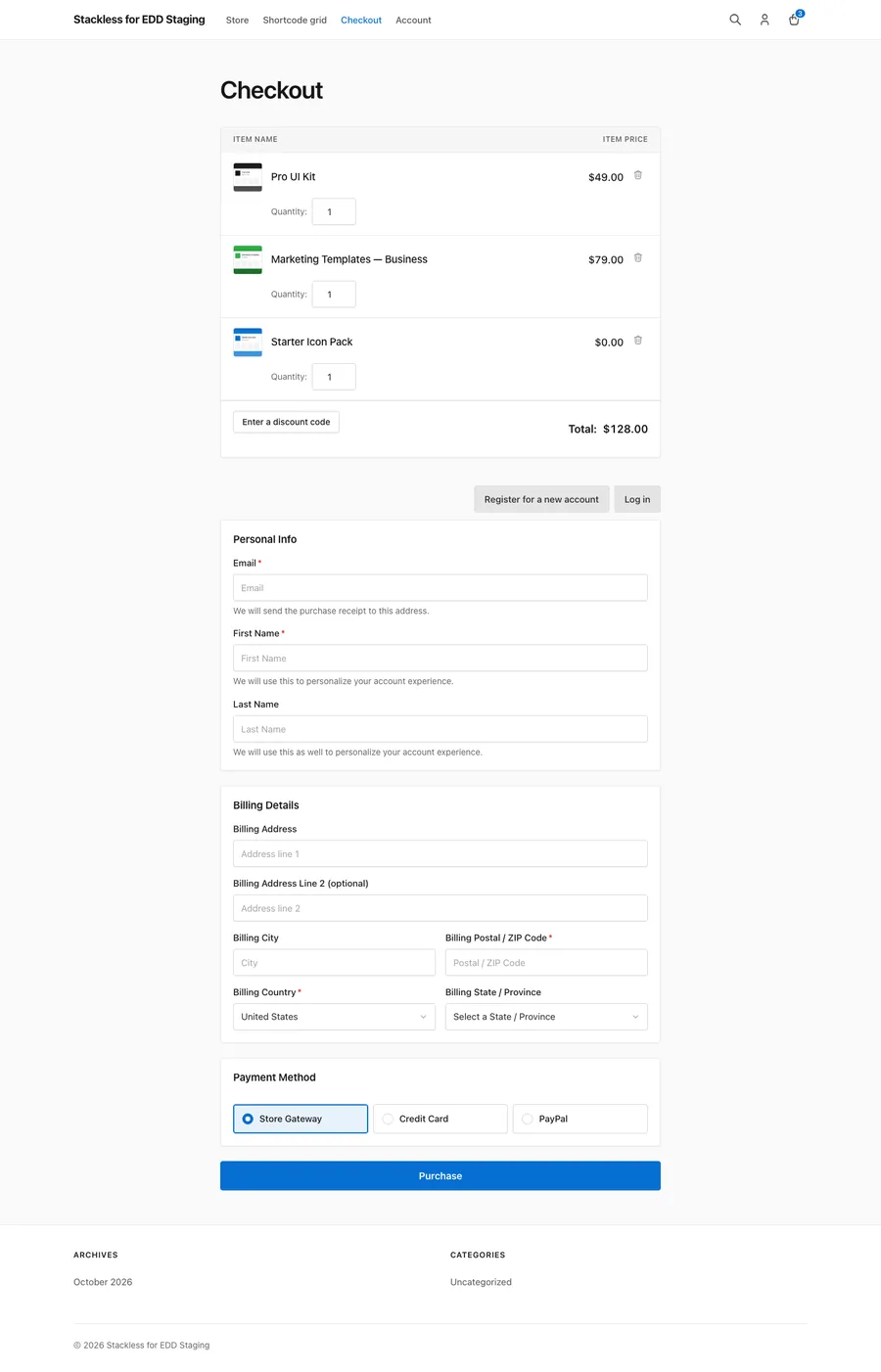This screenshot has width=881, height=1372.
Task: Select Credit Card payment method
Action: tap(440, 1119)
